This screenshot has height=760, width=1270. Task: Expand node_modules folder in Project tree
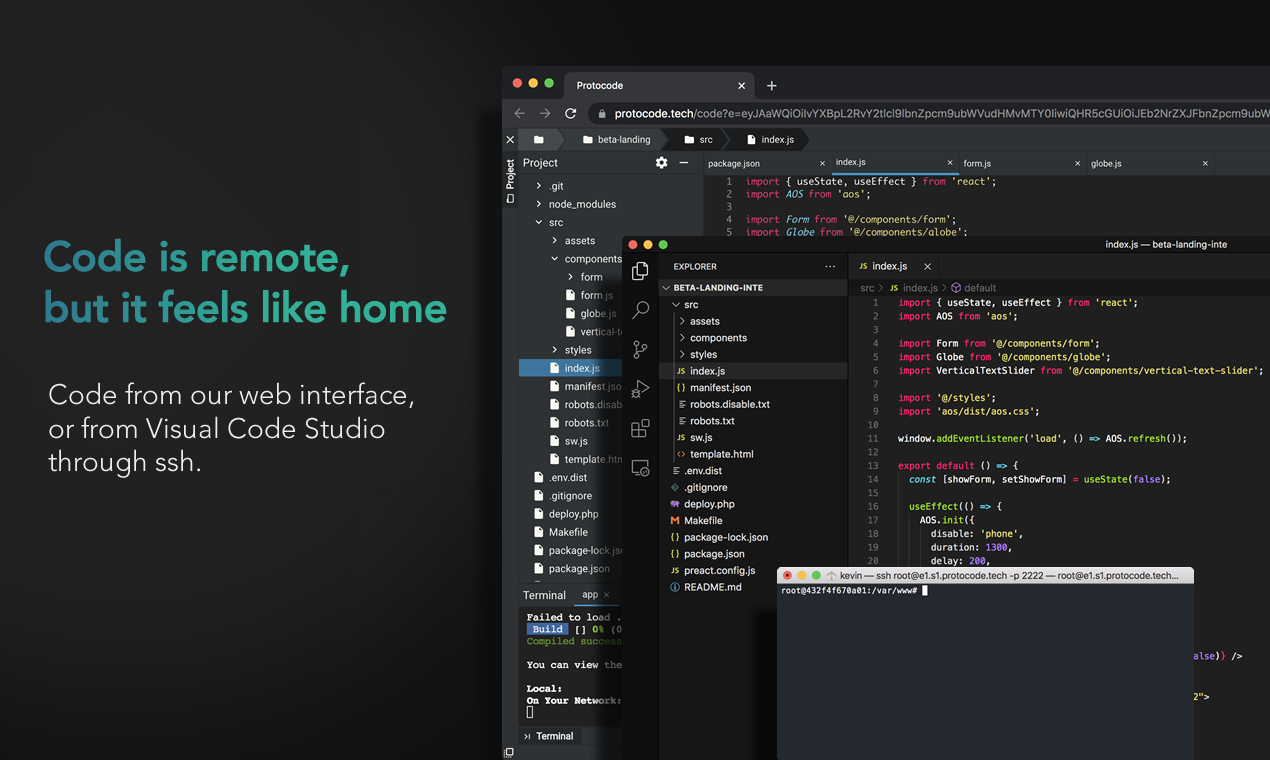coord(539,204)
